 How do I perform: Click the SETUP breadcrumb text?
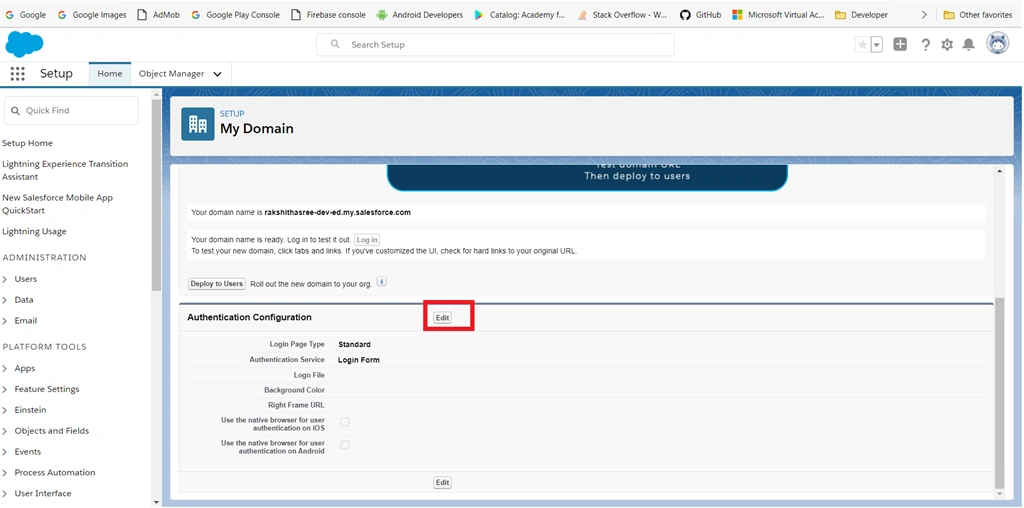(x=232, y=114)
